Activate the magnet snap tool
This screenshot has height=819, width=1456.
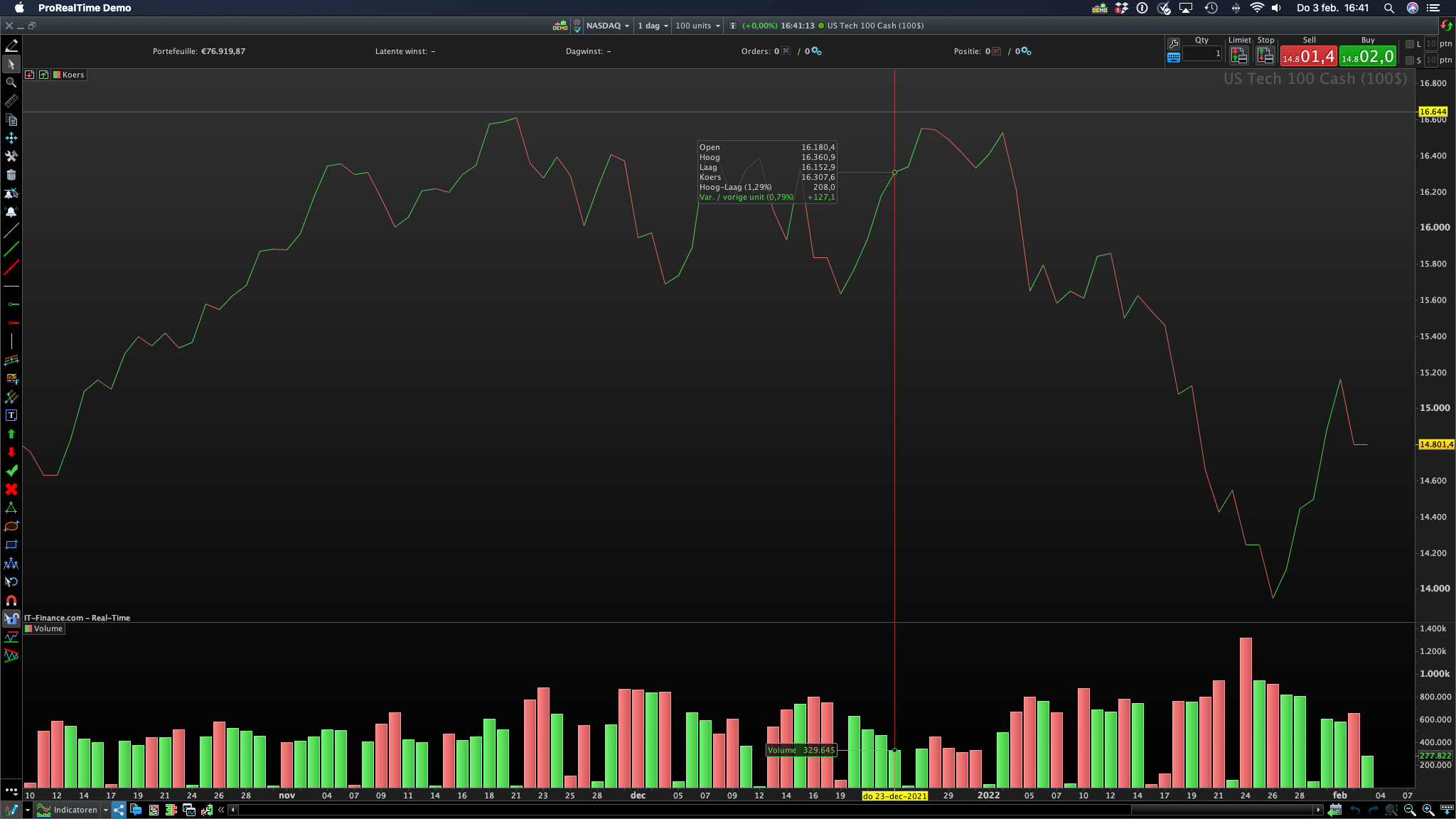pyautogui.click(x=11, y=601)
